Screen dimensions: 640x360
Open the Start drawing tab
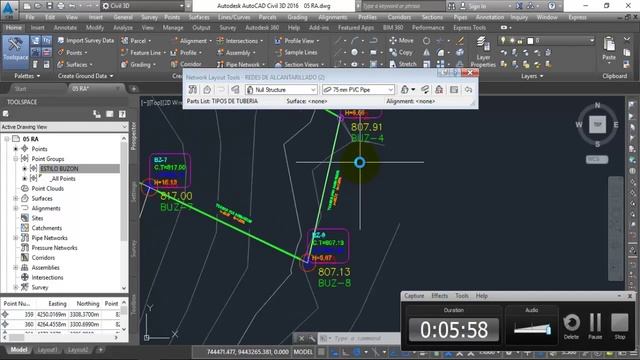coord(20,89)
